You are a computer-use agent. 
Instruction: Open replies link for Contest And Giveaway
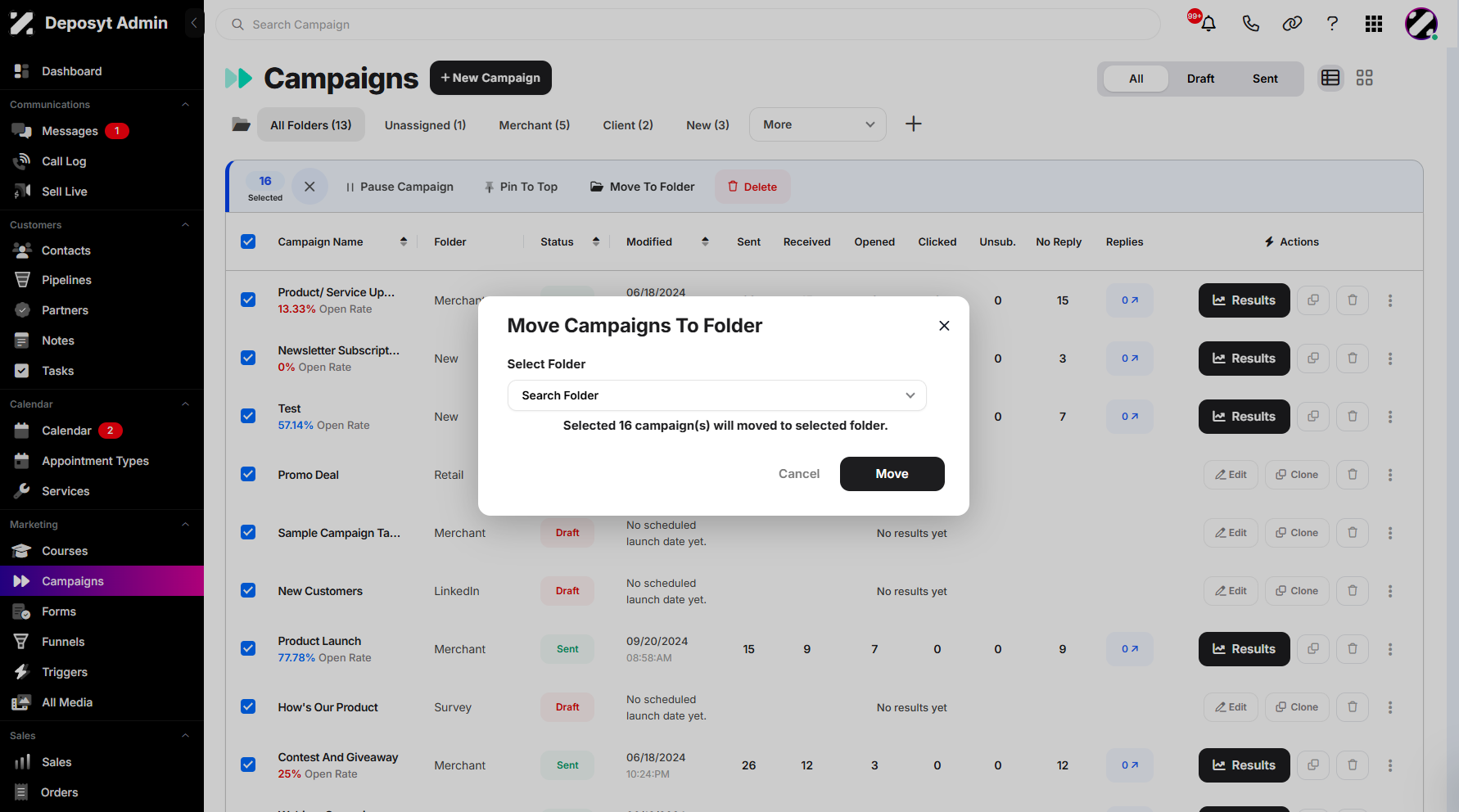click(1130, 765)
